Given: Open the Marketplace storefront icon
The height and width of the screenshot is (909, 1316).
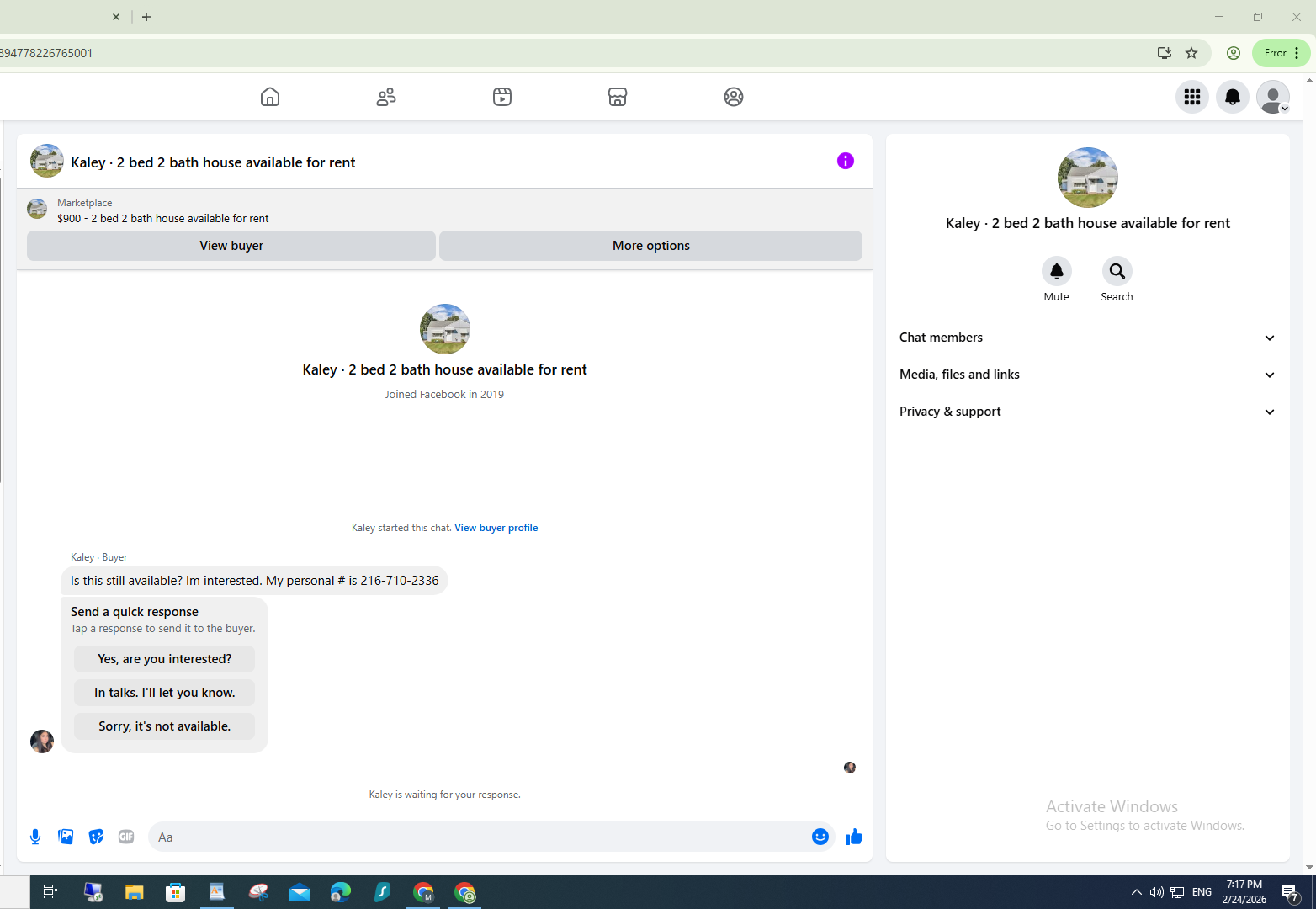Looking at the screenshot, I should pos(618,97).
